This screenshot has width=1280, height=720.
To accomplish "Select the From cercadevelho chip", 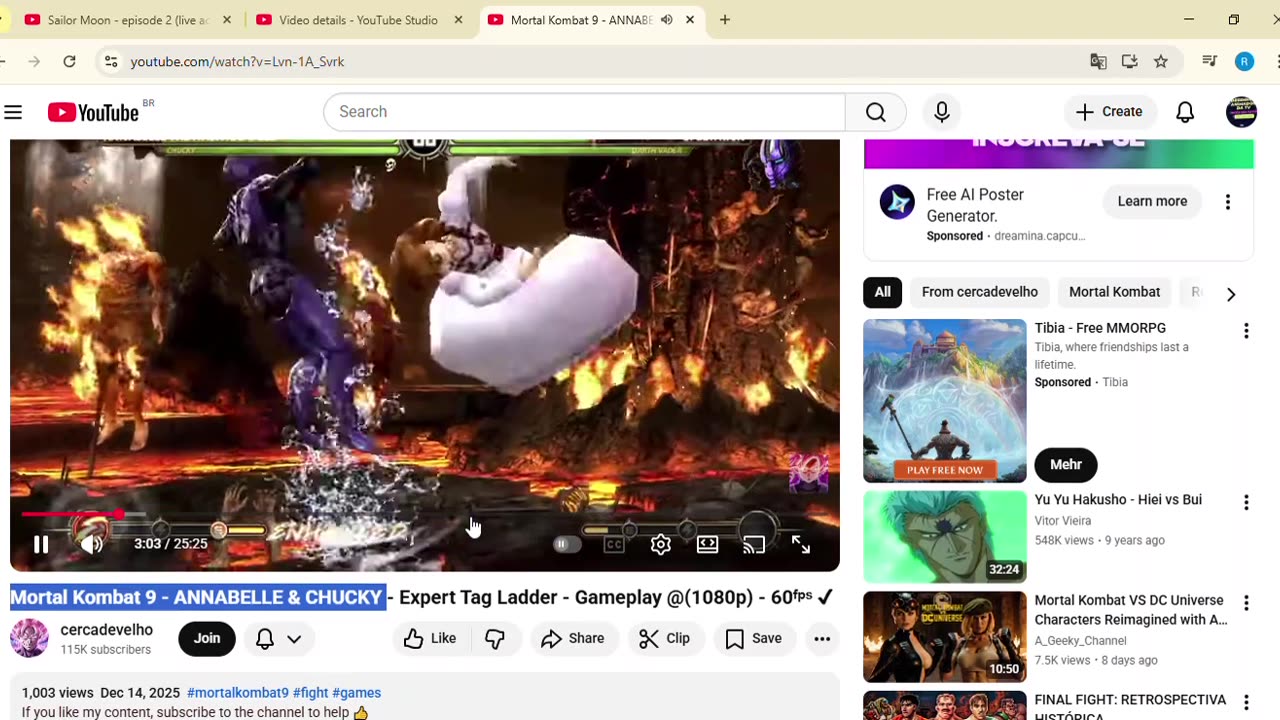I will tap(980, 292).
